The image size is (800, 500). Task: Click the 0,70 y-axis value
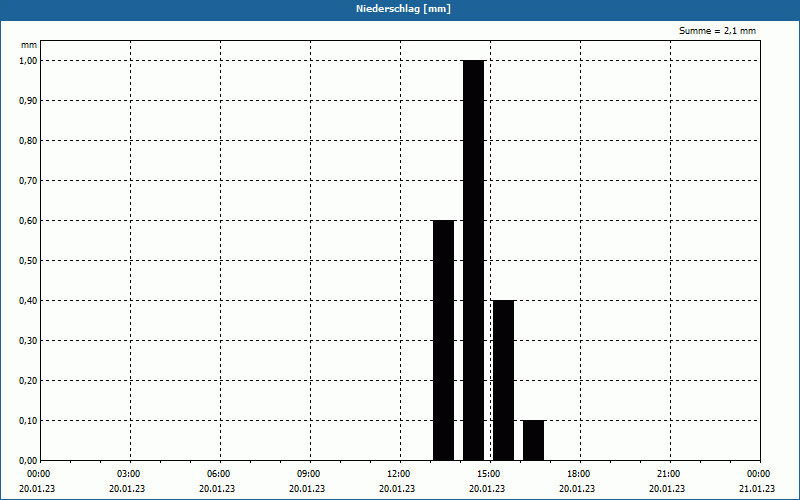[28, 181]
